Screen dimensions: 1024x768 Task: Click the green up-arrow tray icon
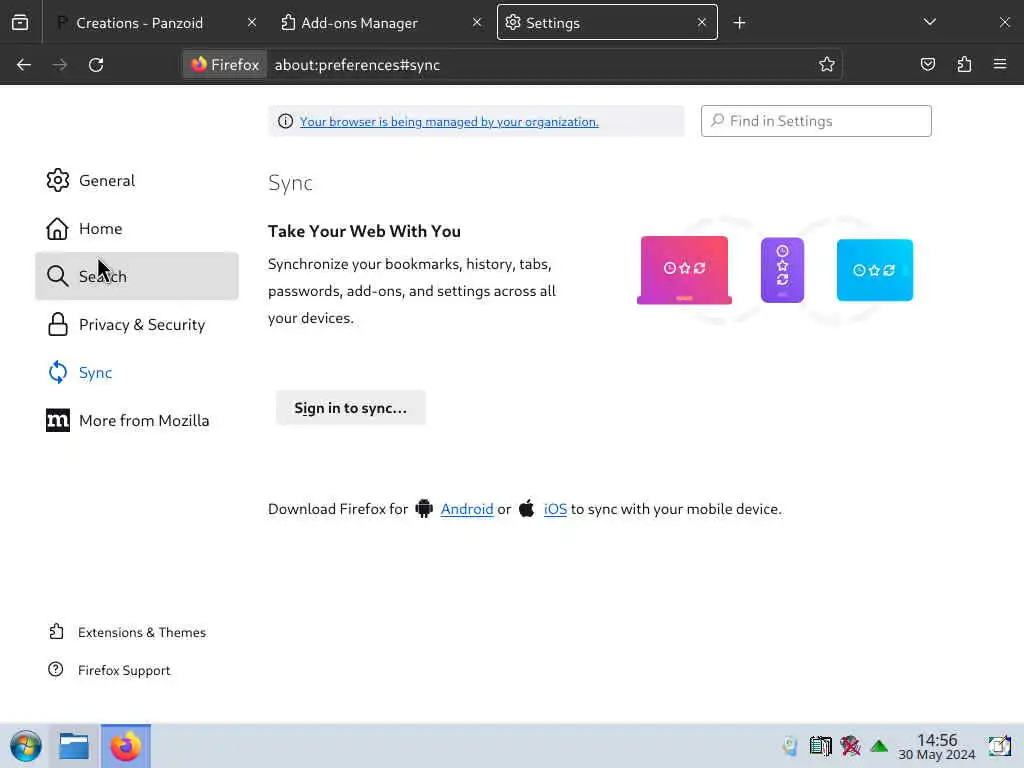click(879, 746)
